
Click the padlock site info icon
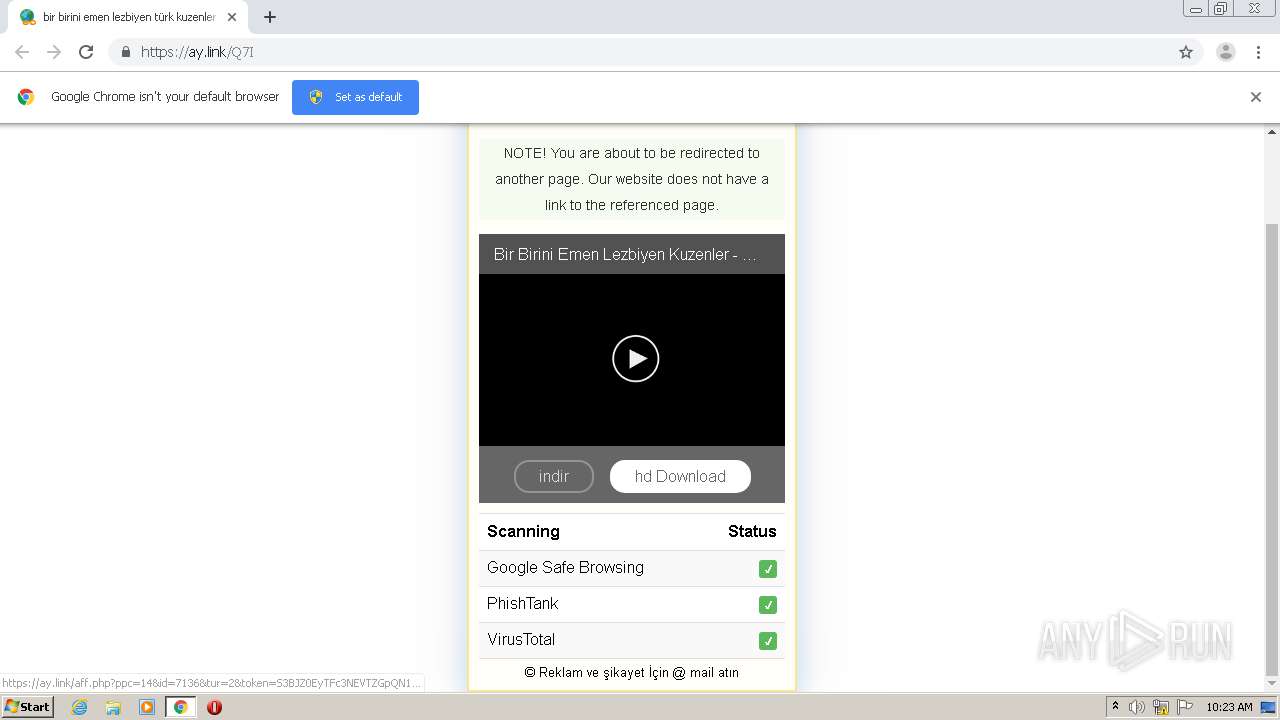coord(125,52)
